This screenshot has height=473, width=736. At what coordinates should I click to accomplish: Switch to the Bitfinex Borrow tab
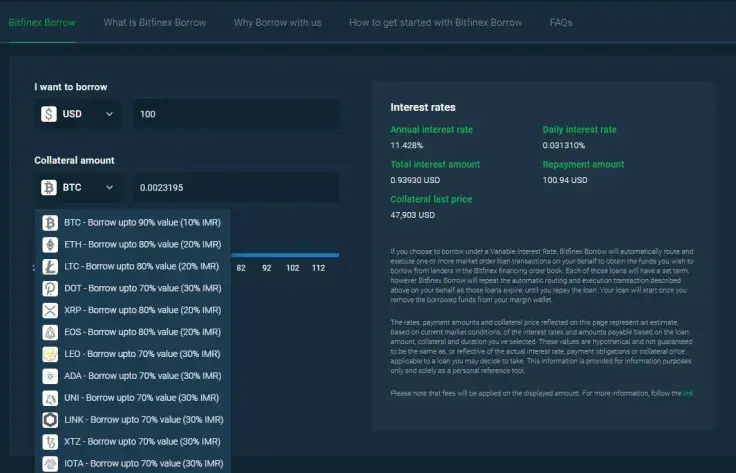(x=42, y=23)
